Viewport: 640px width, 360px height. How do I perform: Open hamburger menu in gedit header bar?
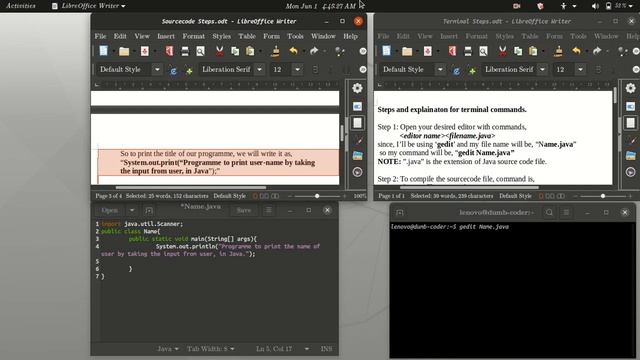click(x=268, y=210)
